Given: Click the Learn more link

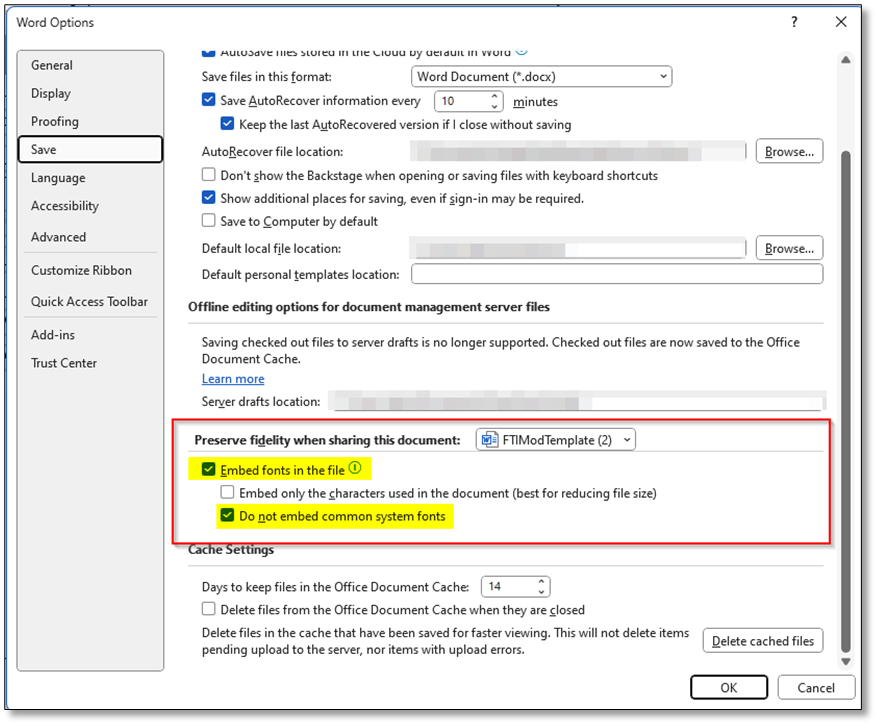Looking at the screenshot, I should tap(232, 378).
